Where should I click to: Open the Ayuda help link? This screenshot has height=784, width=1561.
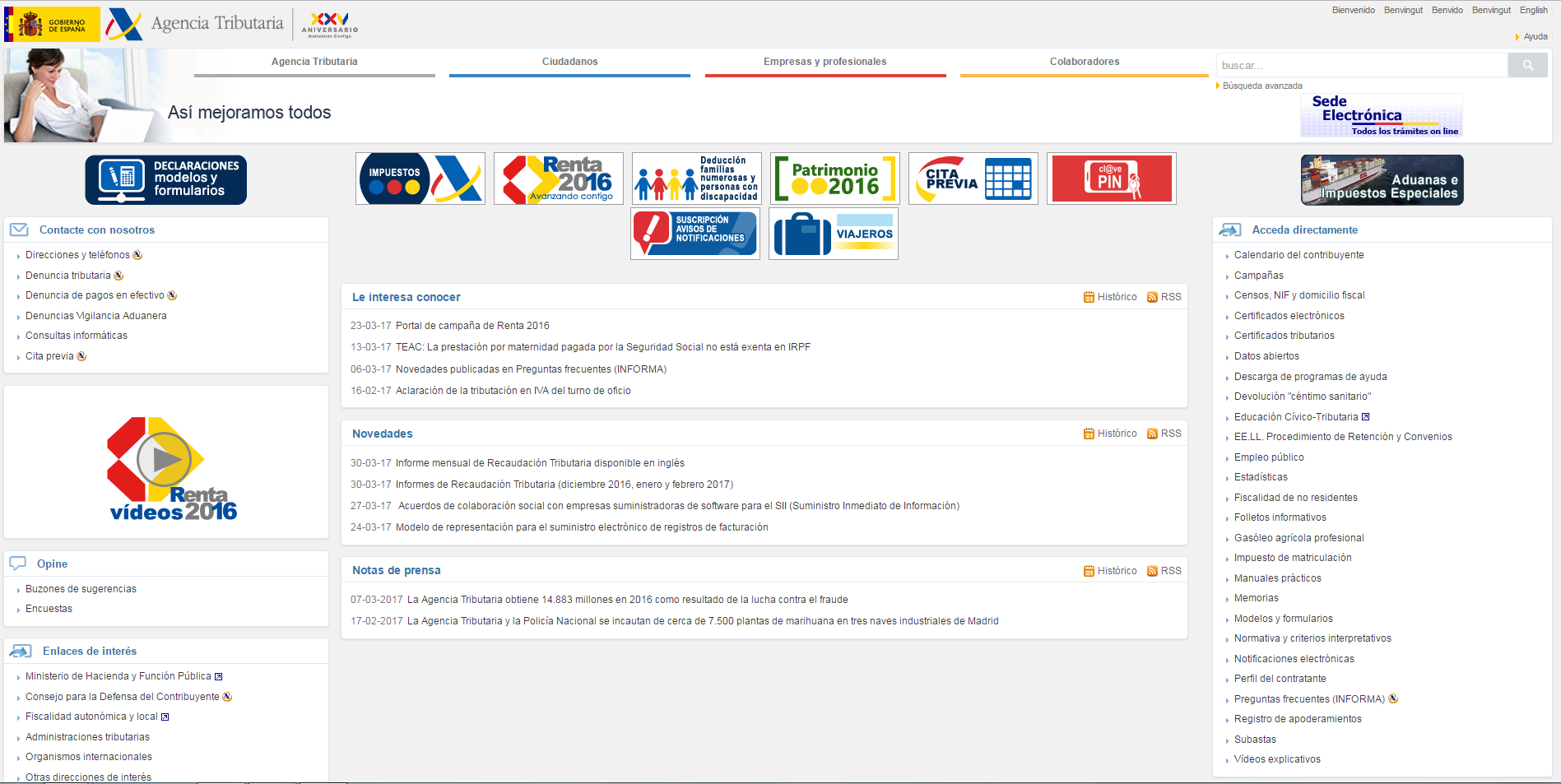pos(1535,36)
